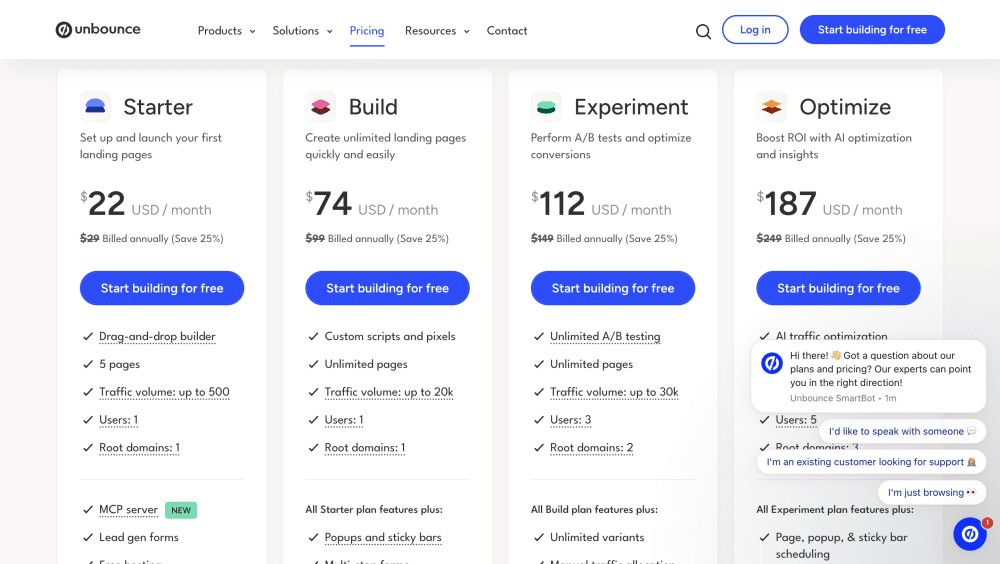Screen dimensions: 1000x564
Task: Click "Traffic volume: up to 20k"
Action: [x=389, y=392]
